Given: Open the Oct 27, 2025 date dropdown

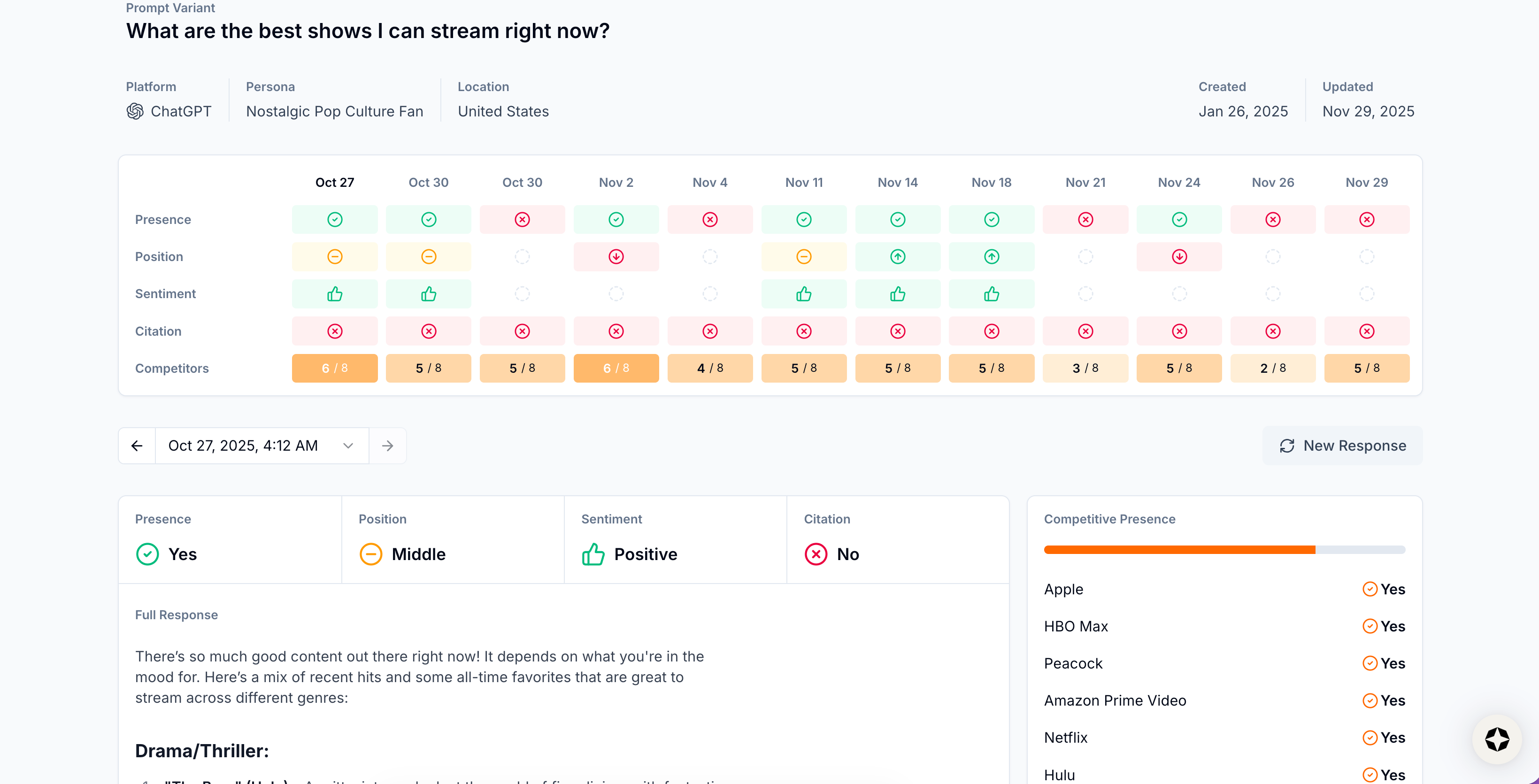Looking at the screenshot, I should click(x=261, y=446).
